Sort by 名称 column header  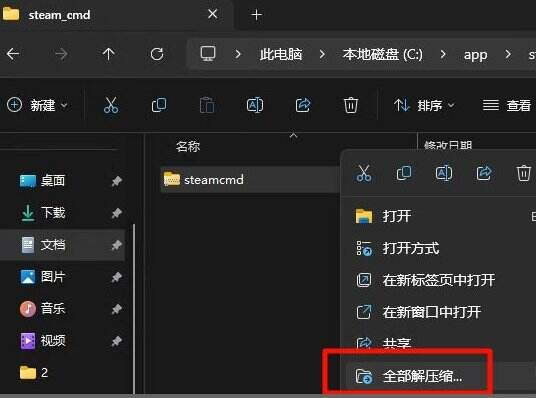coord(188,147)
